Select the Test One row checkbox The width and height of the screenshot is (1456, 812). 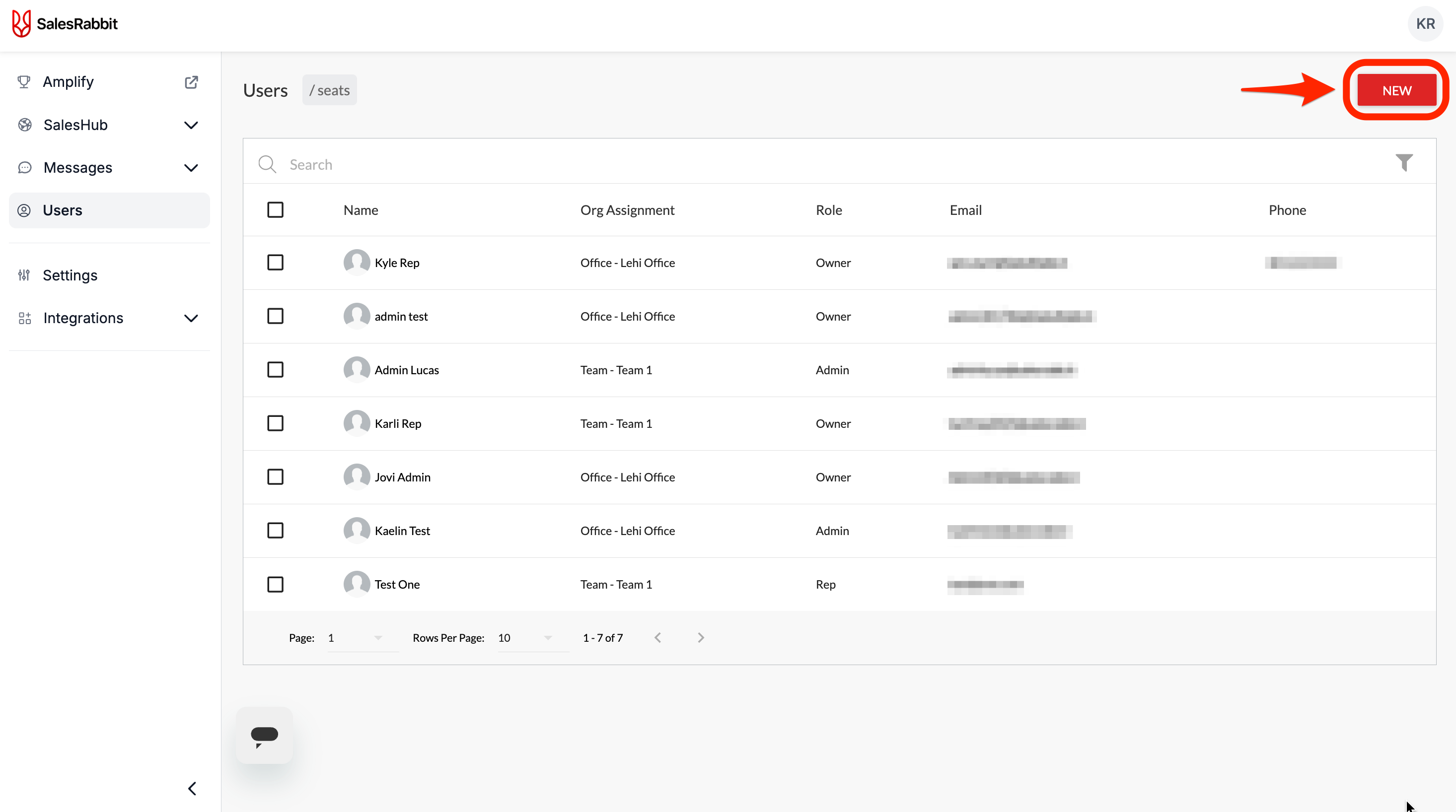point(275,584)
